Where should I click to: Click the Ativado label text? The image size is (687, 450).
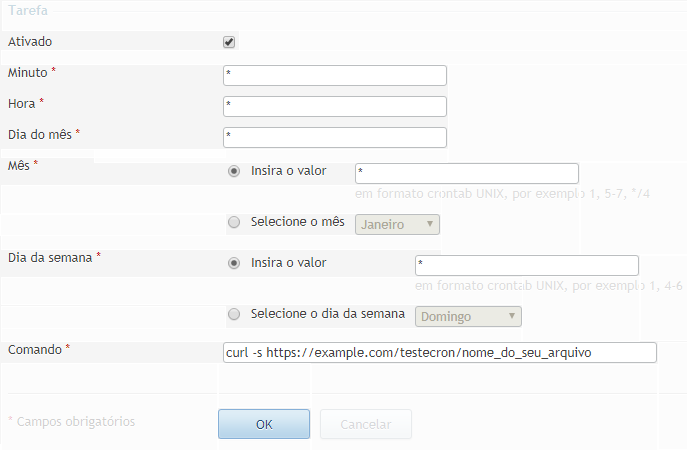point(30,42)
